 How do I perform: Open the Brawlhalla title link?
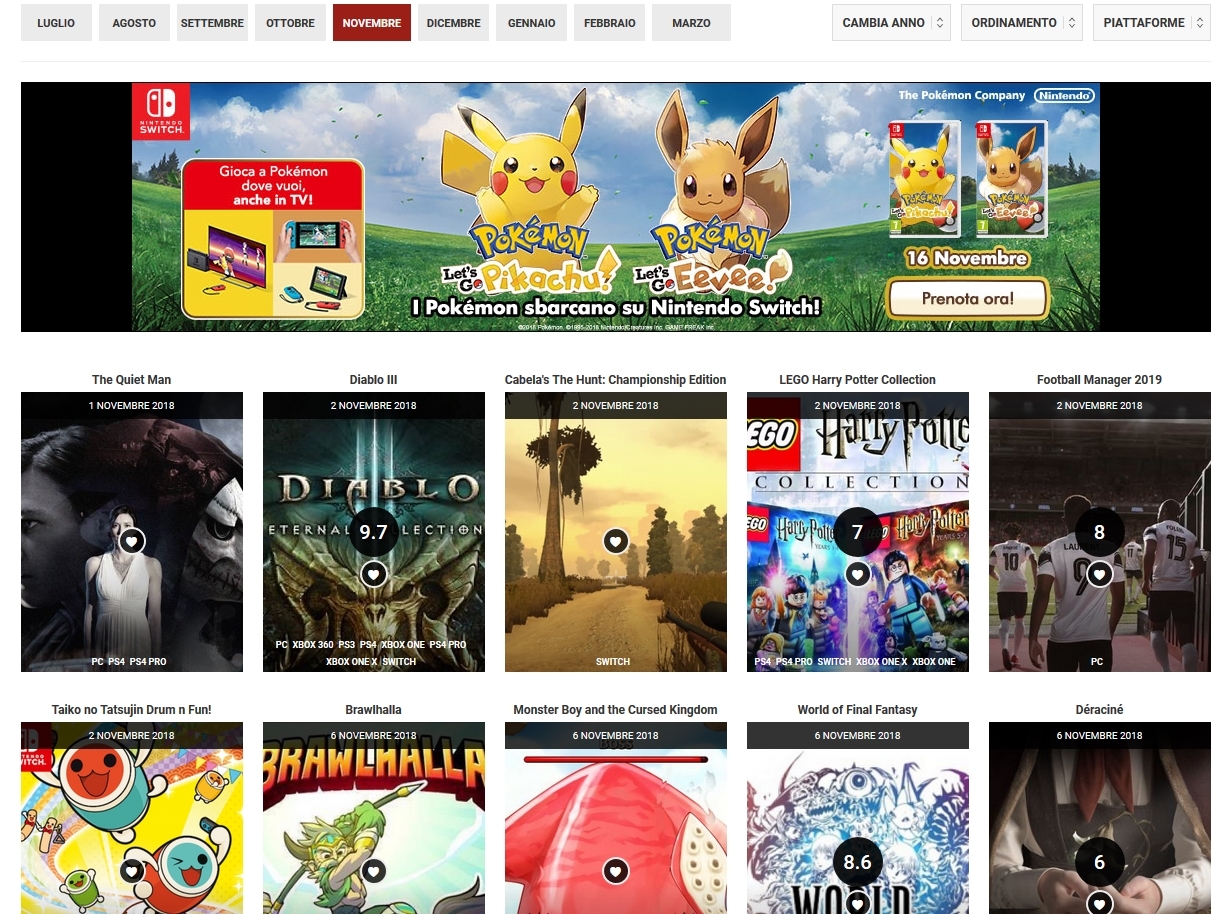click(x=374, y=710)
